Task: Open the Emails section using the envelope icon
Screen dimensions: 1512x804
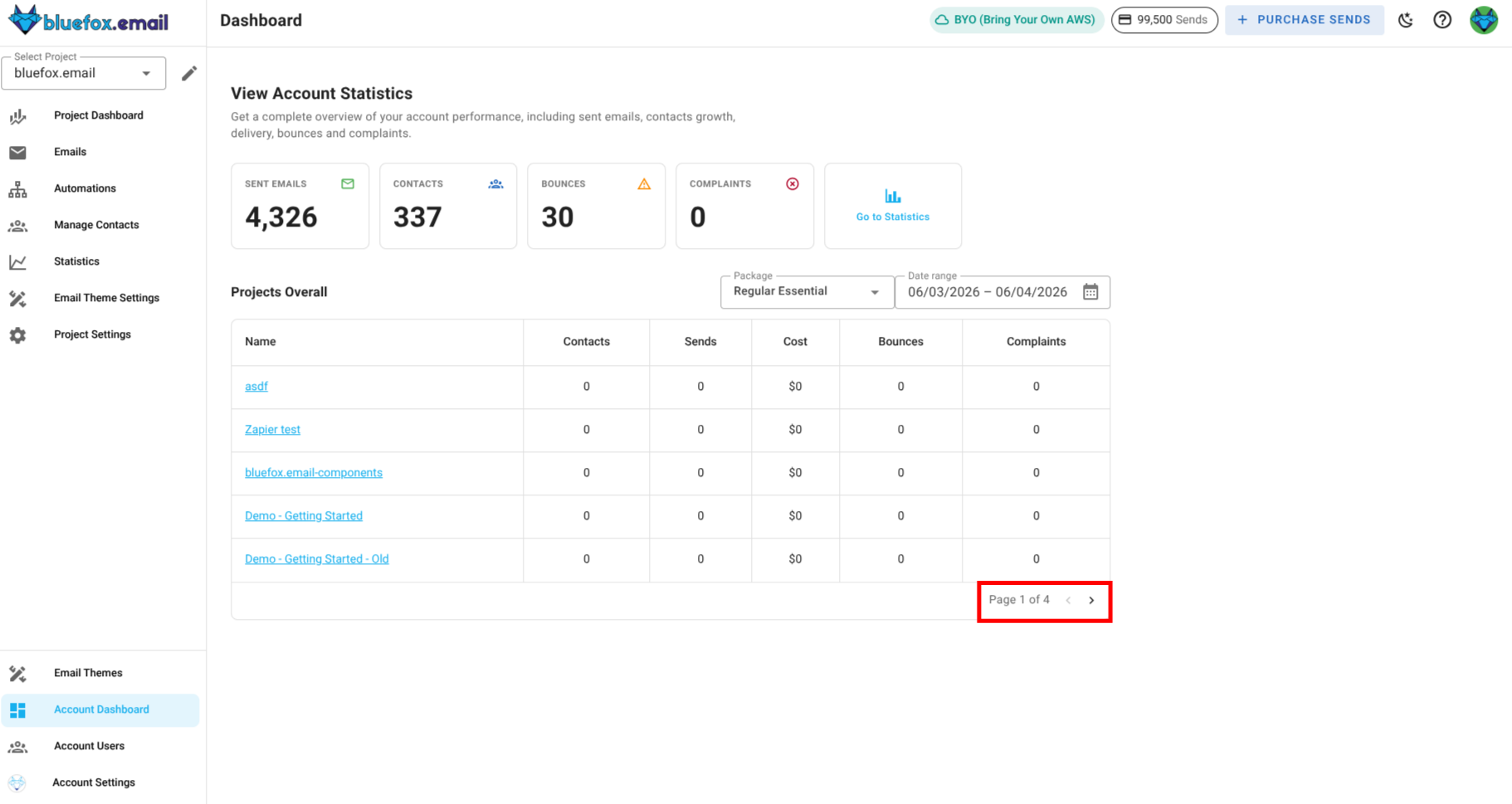Action: coord(17,152)
